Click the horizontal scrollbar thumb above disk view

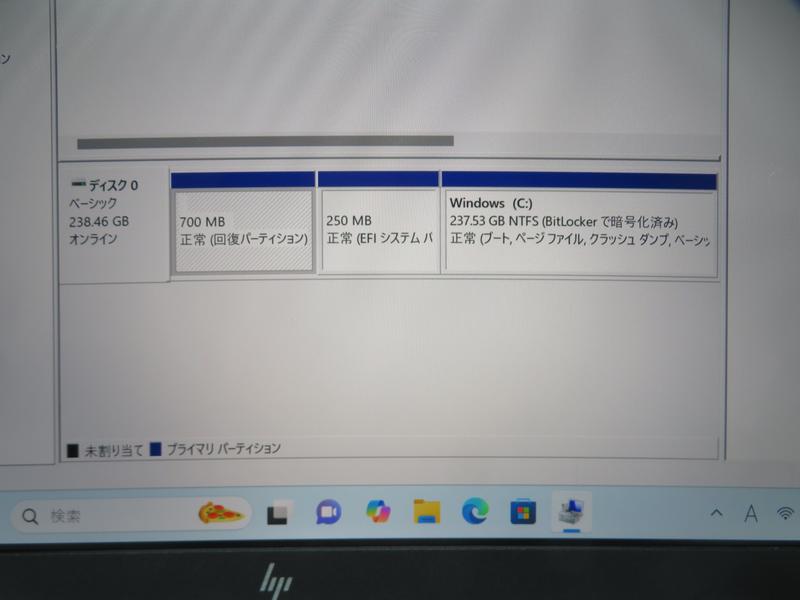(265, 142)
